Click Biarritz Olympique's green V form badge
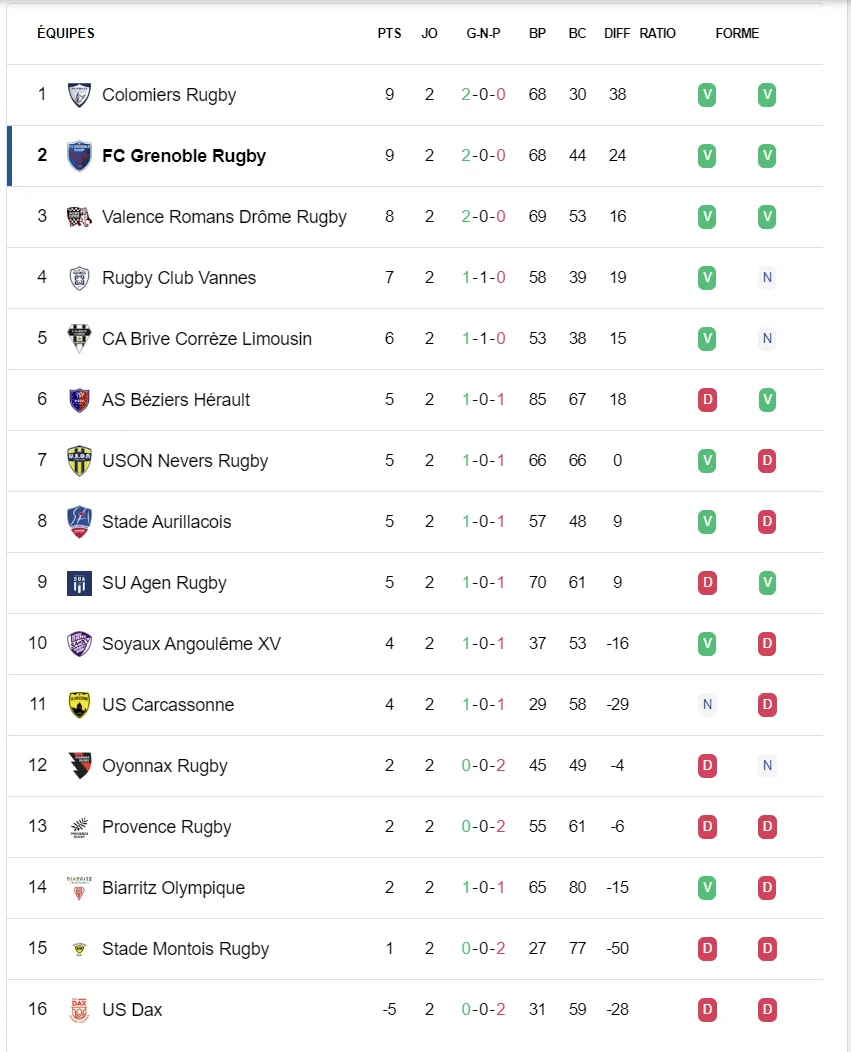The width and height of the screenshot is (851, 1052). click(x=707, y=888)
